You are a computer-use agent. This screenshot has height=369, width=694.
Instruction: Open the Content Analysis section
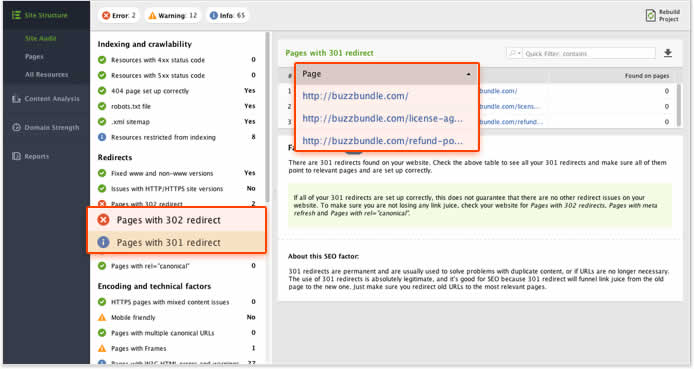tap(52, 99)
